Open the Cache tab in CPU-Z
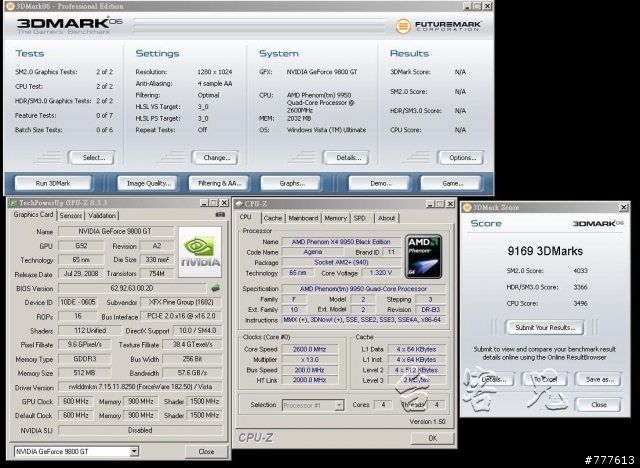Screen dimensions: 640x468 pos(273,218)
